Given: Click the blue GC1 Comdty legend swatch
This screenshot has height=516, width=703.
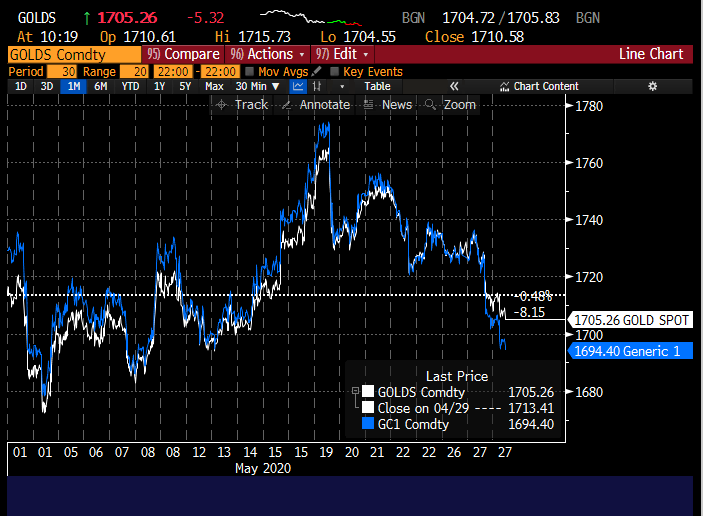Looking at the screenshot, I should 368,423.
